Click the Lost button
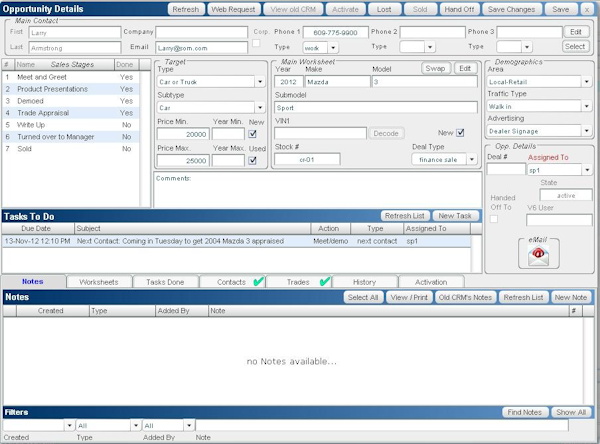The width and height of the screenshot is (600, 444). (x=384, y=9)
